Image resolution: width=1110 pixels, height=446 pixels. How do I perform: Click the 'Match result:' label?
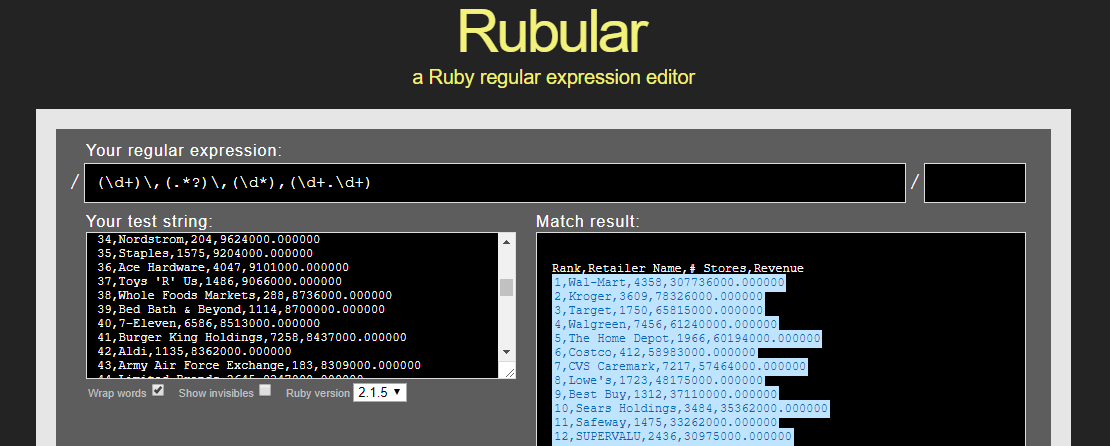click(x=588, y=222)
